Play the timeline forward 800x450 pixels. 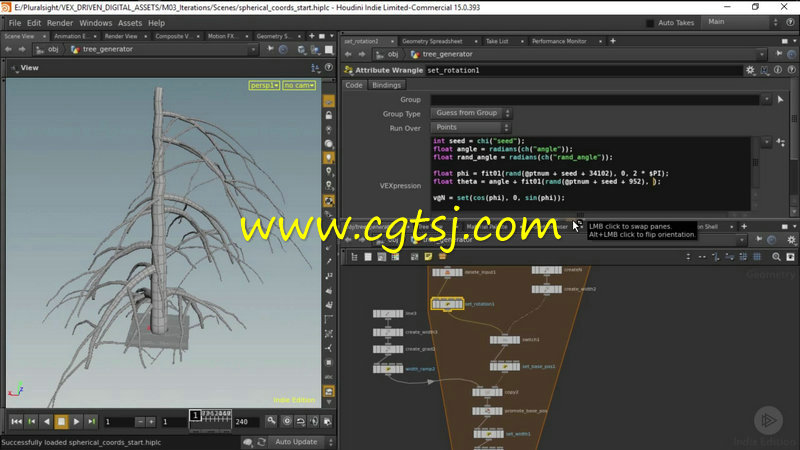(77, 421)
